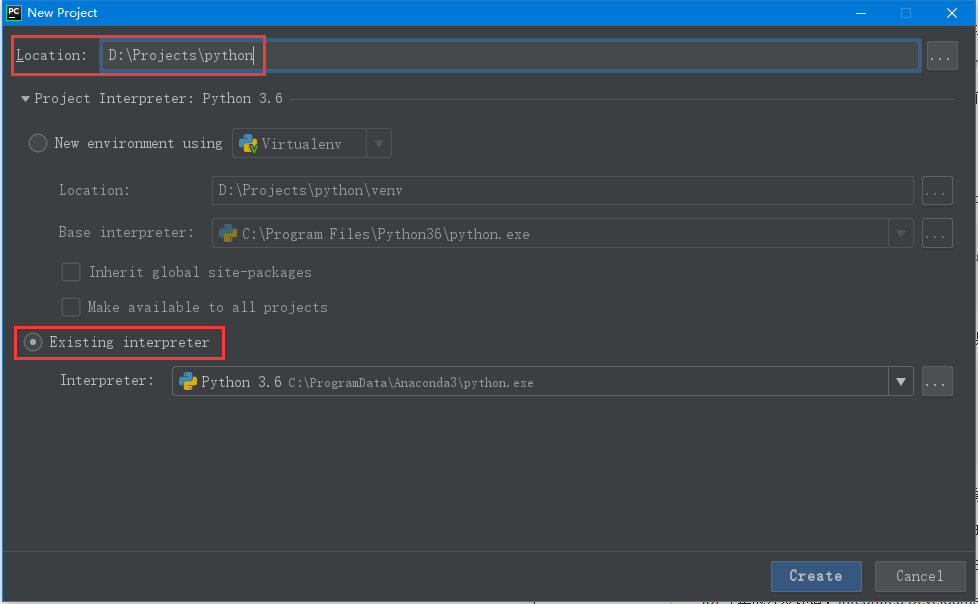Open the Base interpreter dropdown arrow
The height and width of the screenshot is (604, 978).
(x=900, y=234)
